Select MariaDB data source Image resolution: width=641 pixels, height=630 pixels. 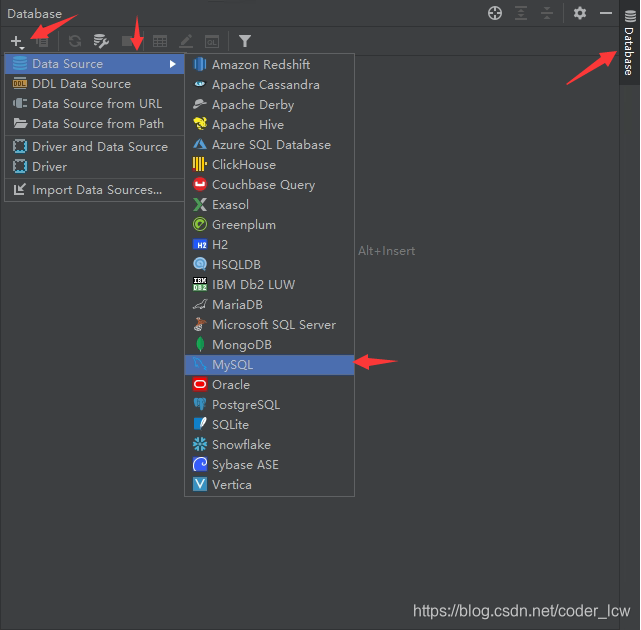coord(269,305)
